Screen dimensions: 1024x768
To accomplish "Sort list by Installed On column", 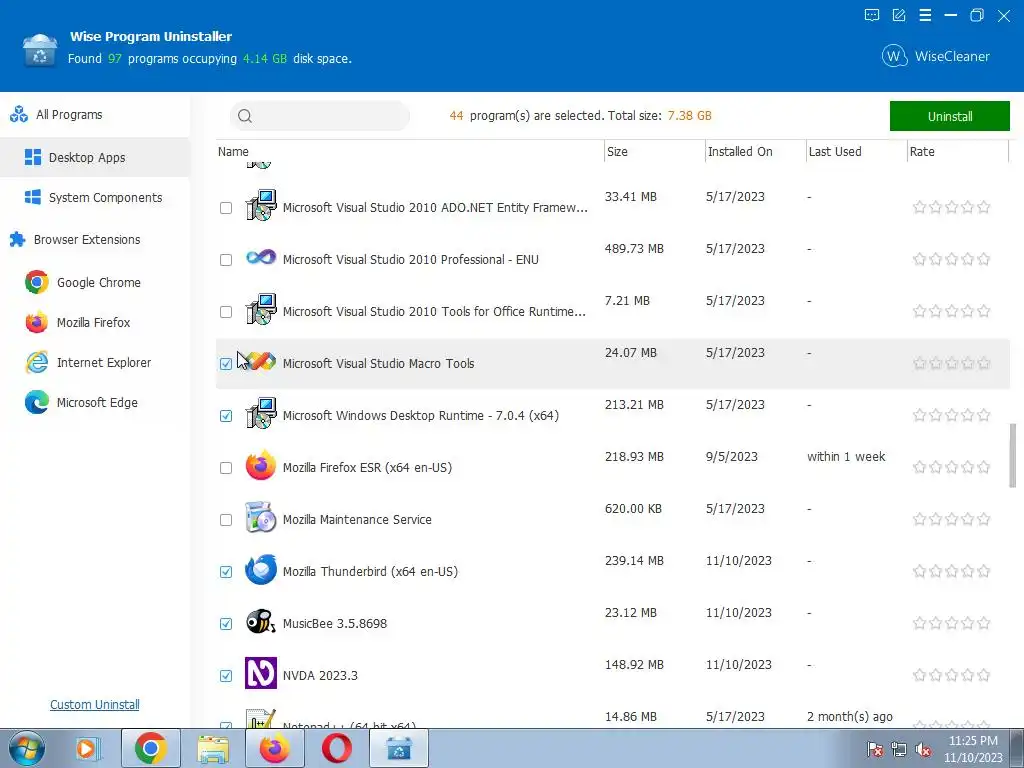I will (740, 152).
